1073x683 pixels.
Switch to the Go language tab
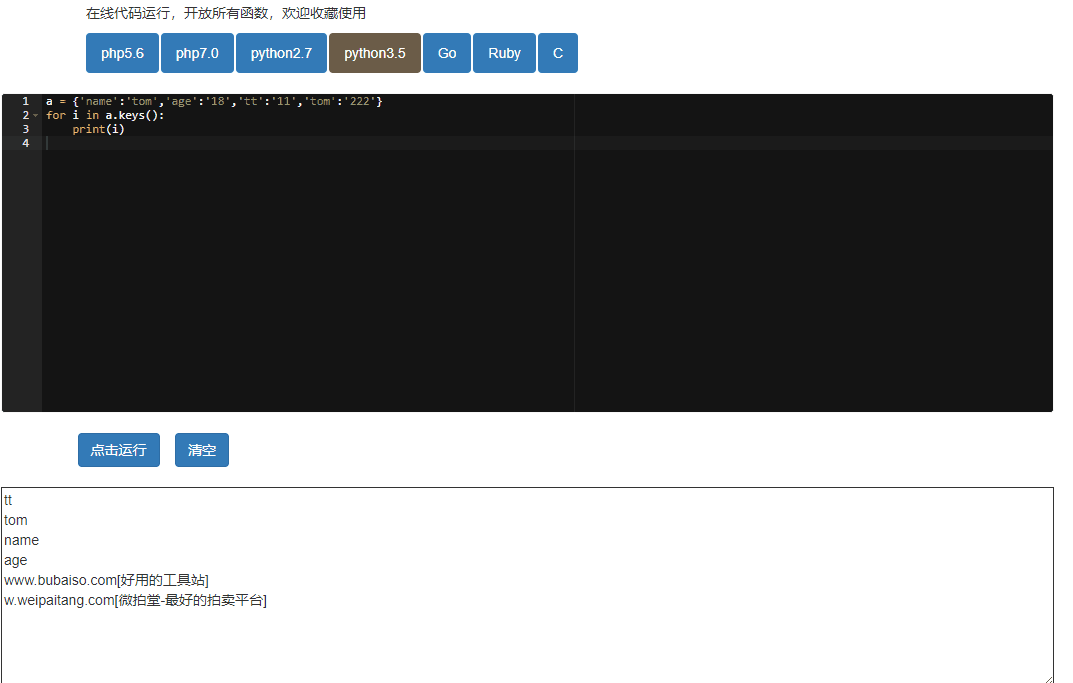click(x=447, y=53)
